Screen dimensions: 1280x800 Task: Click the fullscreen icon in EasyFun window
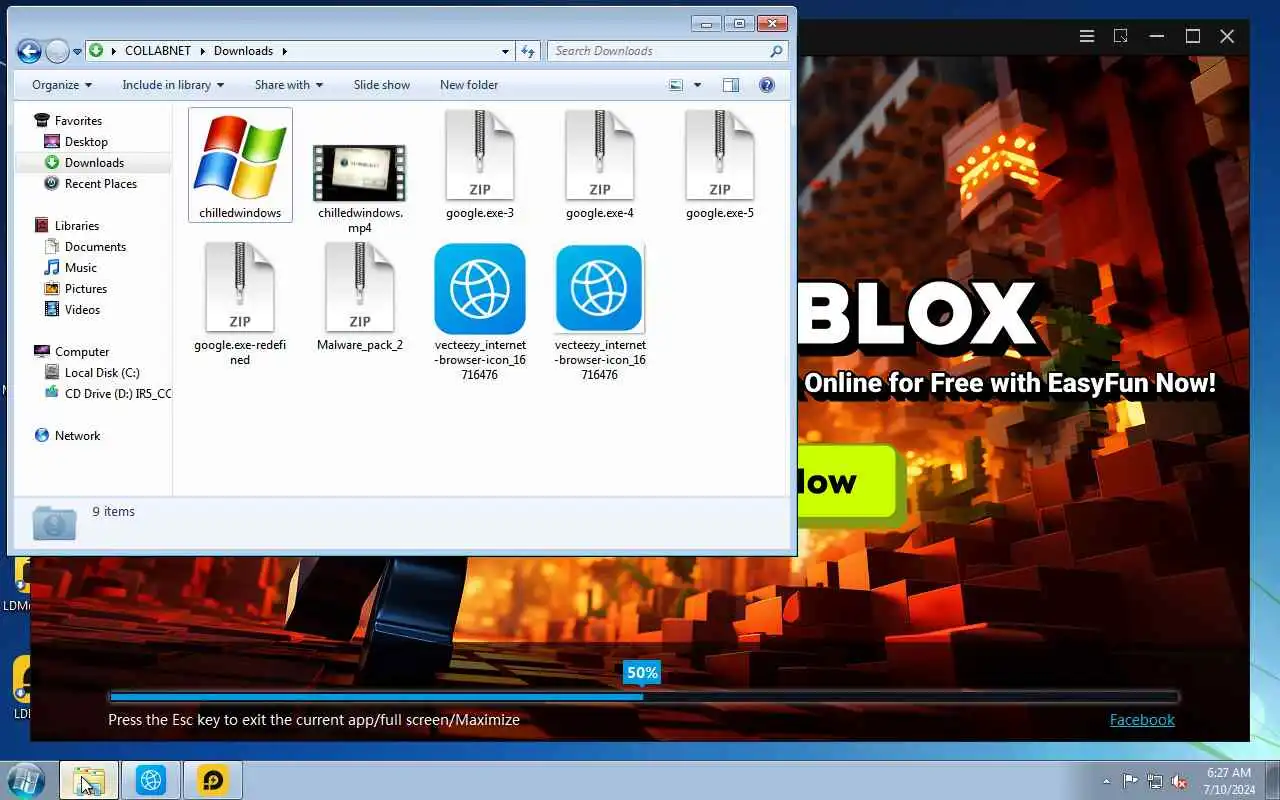coord(1121,36)
